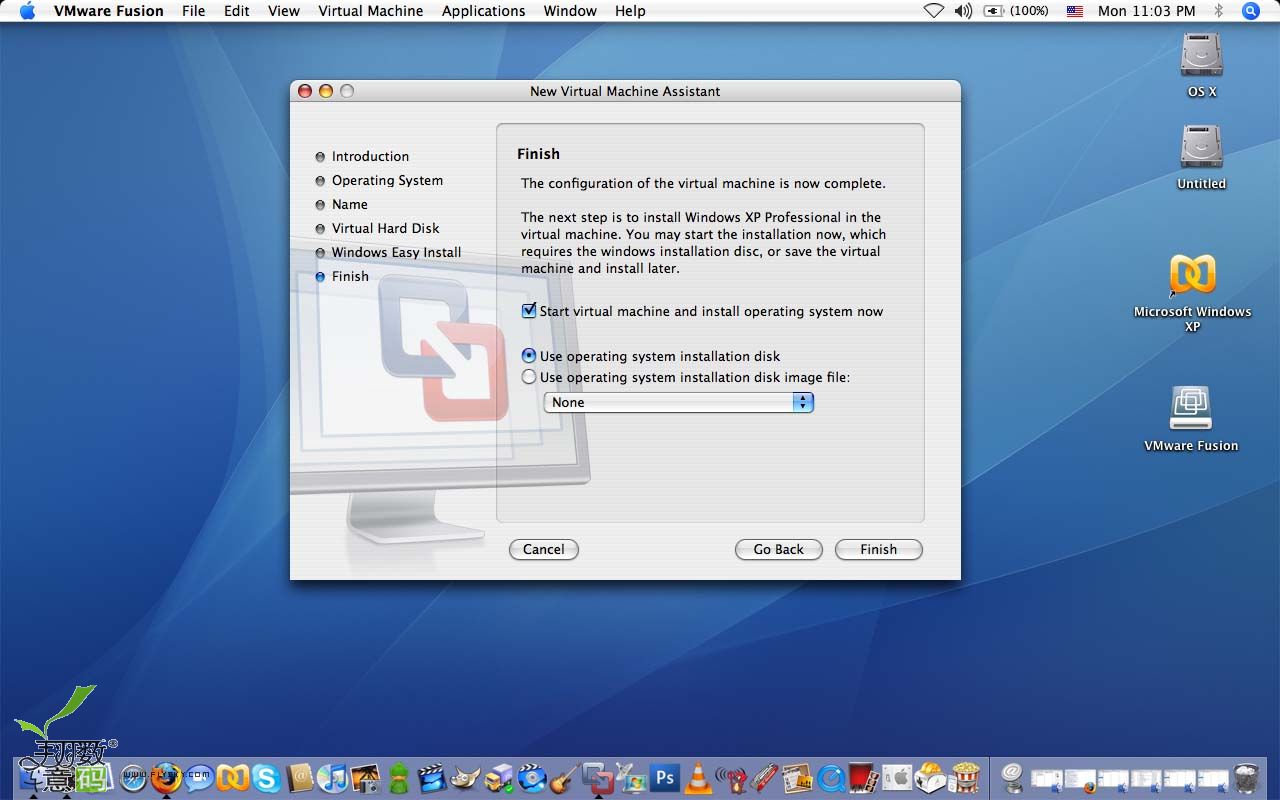
Task: Open the Toast toaster dock icon
Action: [x=929, y=777]
